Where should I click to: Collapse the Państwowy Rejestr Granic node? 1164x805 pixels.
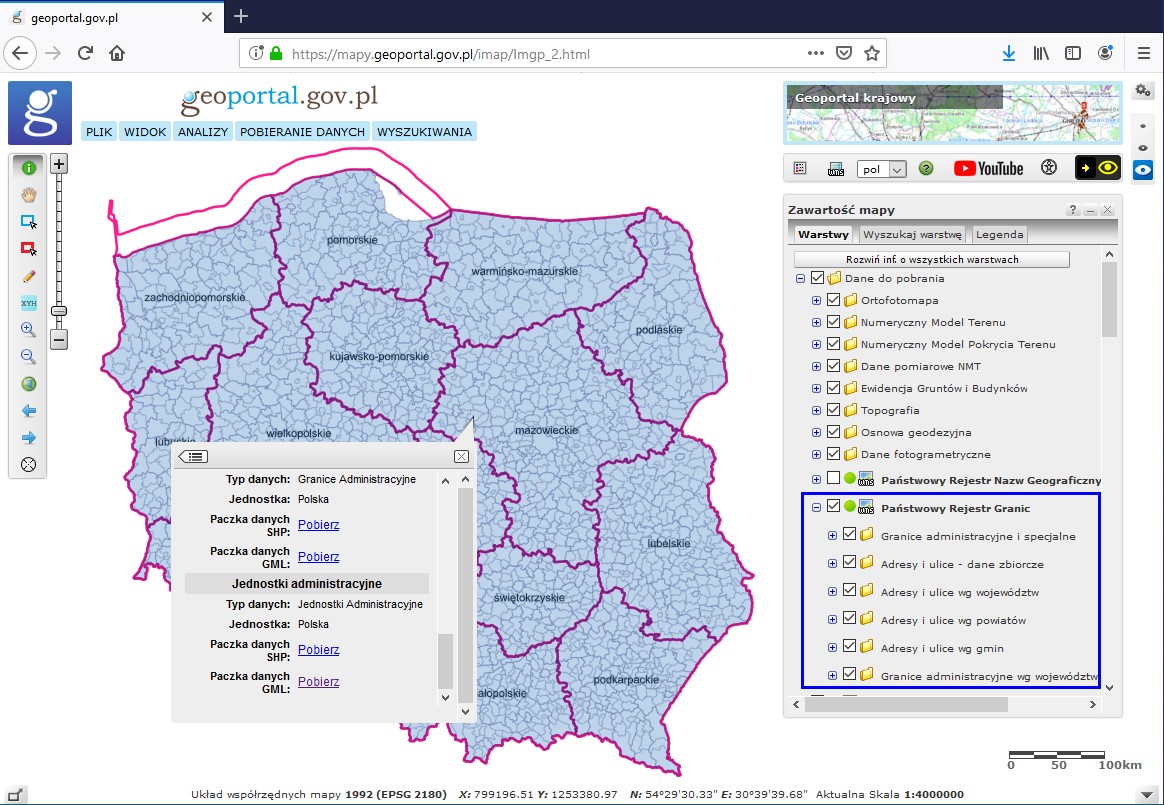pyautogui.click(x=816, y=508)
